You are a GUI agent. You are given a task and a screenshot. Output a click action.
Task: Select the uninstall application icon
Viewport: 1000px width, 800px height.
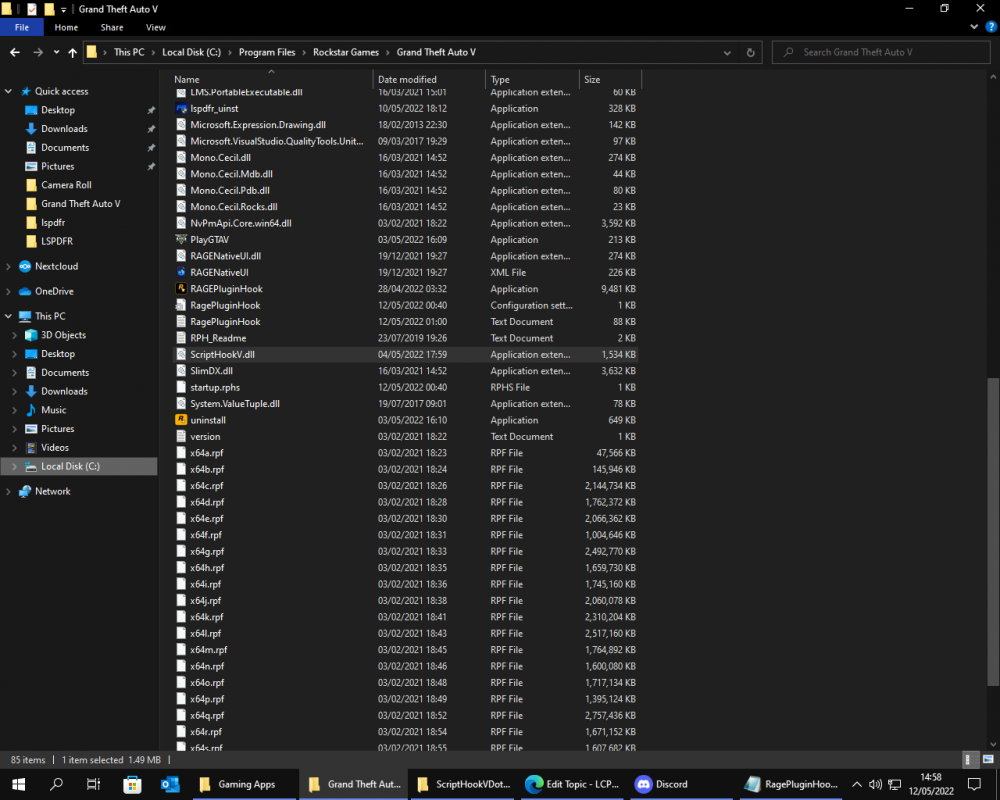(181, 420)
